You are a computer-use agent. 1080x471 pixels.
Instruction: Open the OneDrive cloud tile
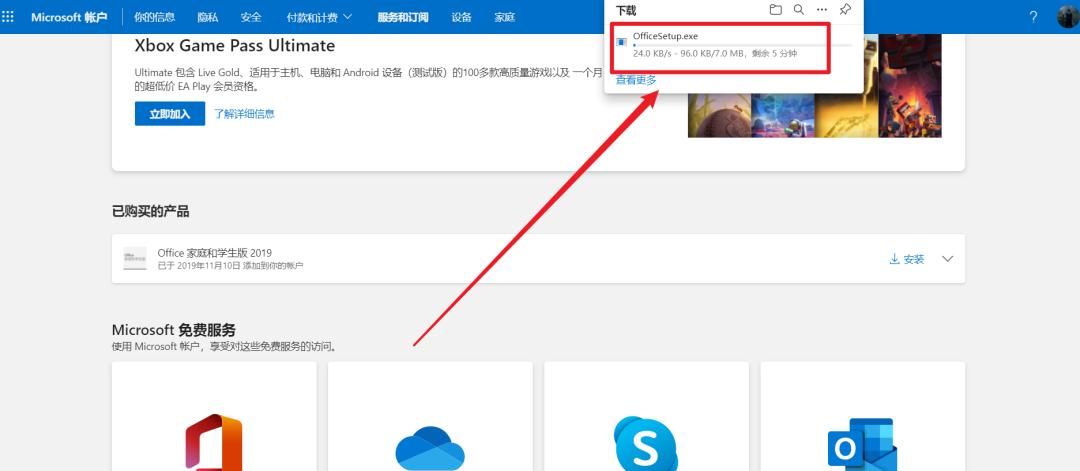[430, 448]
